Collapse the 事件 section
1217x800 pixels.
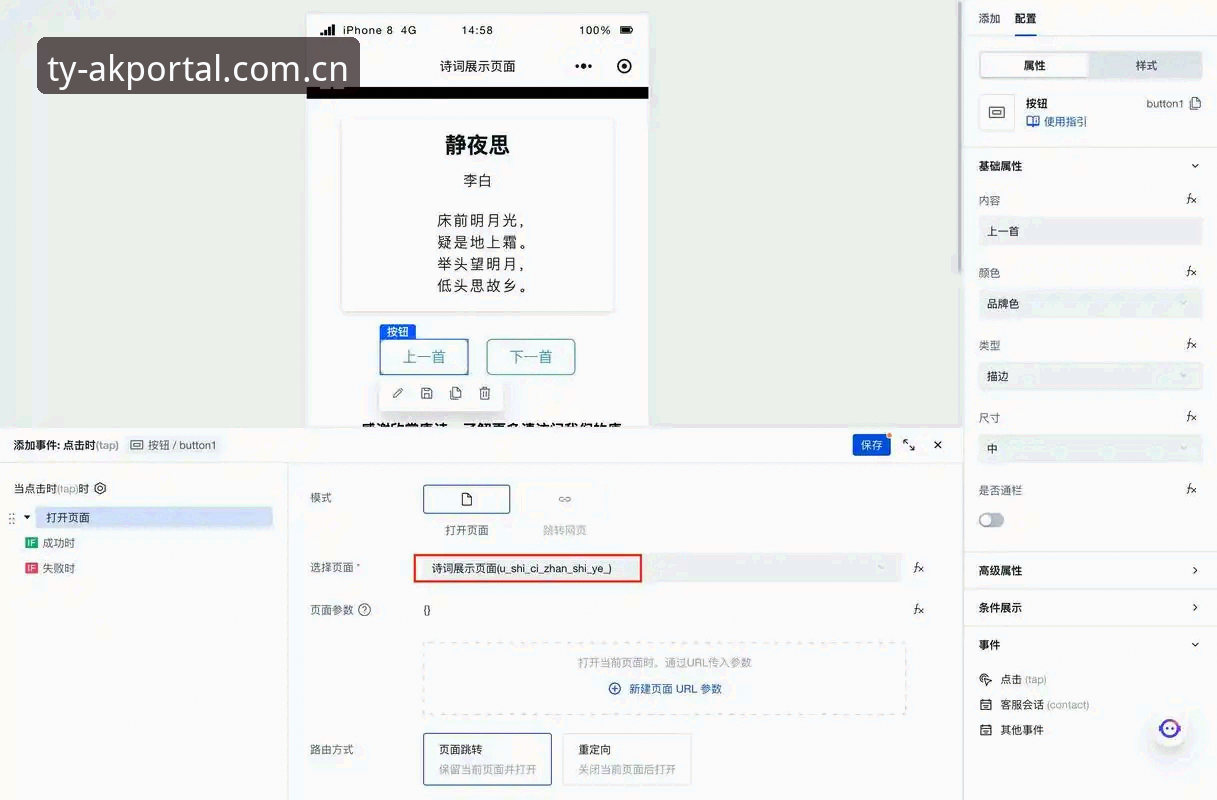coord(1195,645)
